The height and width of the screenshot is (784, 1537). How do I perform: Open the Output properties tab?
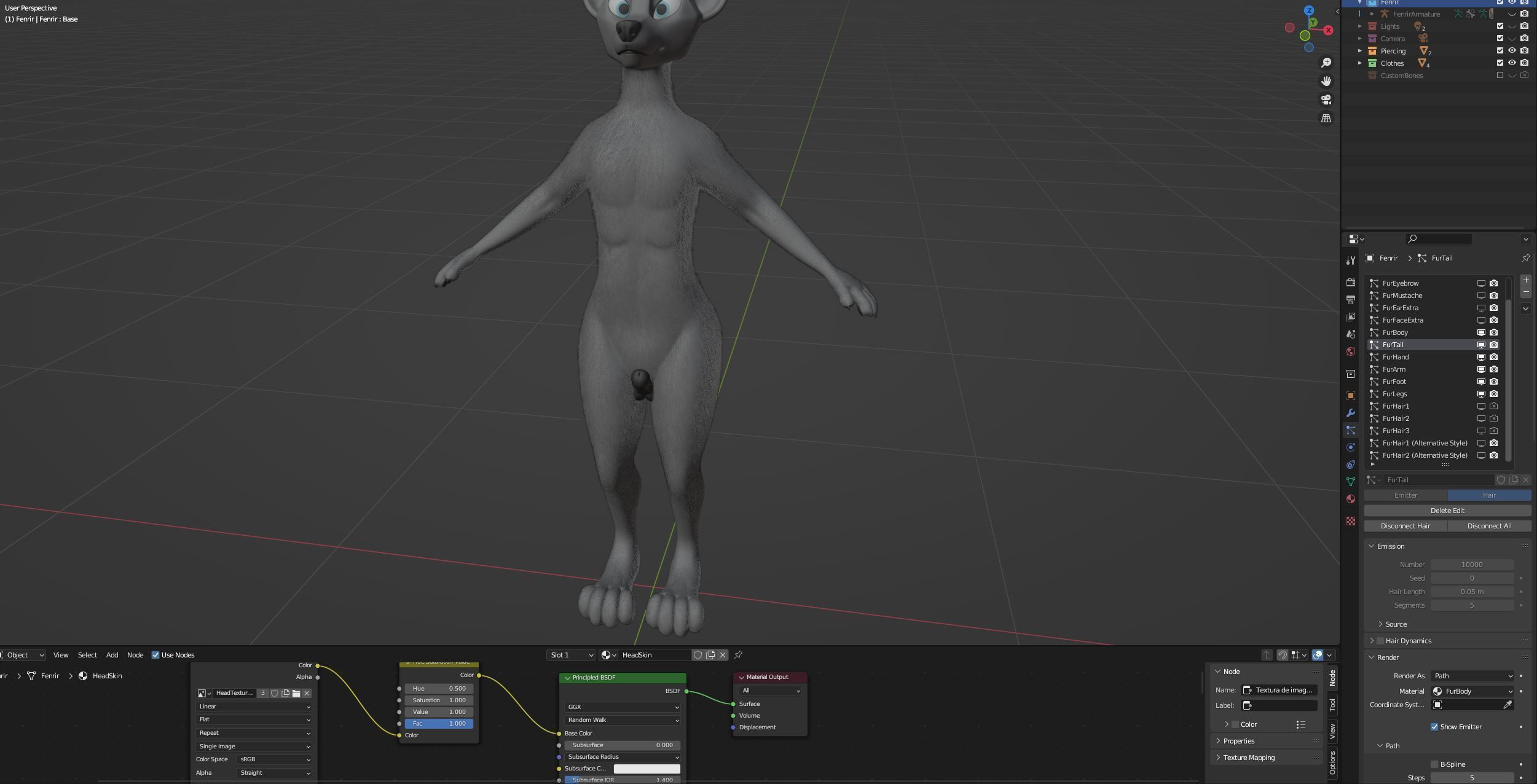point(1350,300)
